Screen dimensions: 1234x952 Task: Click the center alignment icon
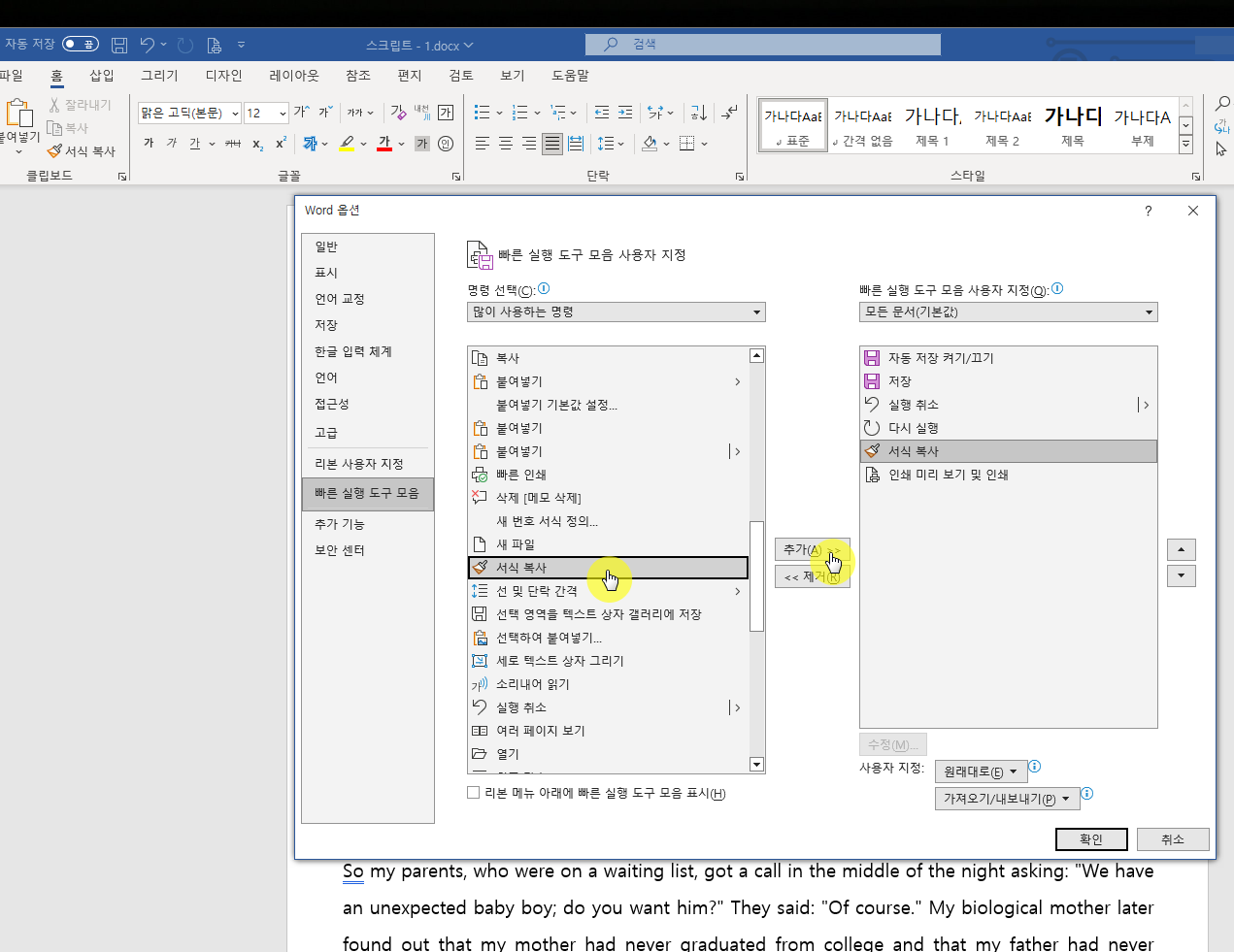505,144
